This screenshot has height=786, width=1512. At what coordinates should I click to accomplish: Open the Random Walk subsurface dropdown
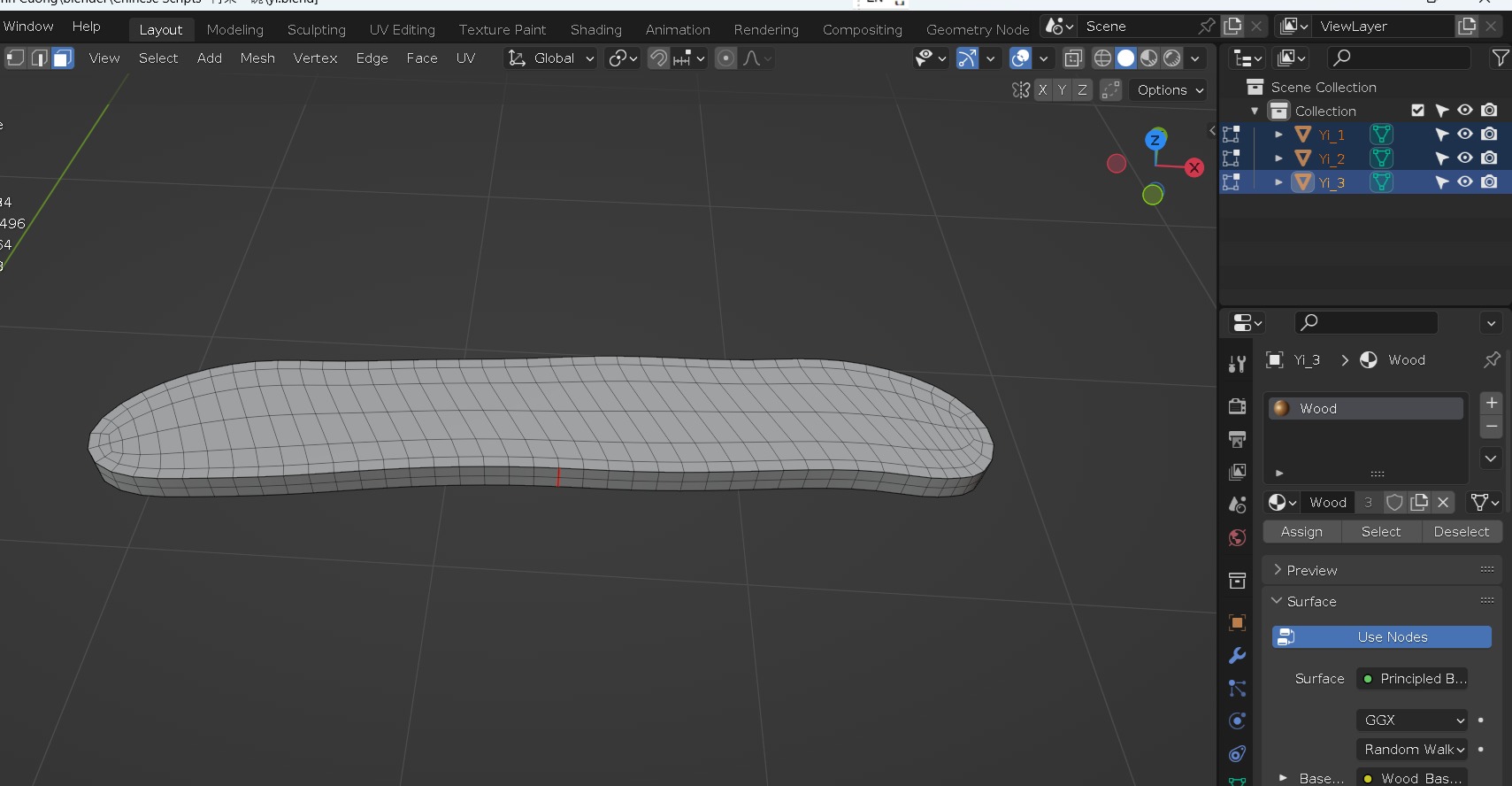(x=1412, y=750)
